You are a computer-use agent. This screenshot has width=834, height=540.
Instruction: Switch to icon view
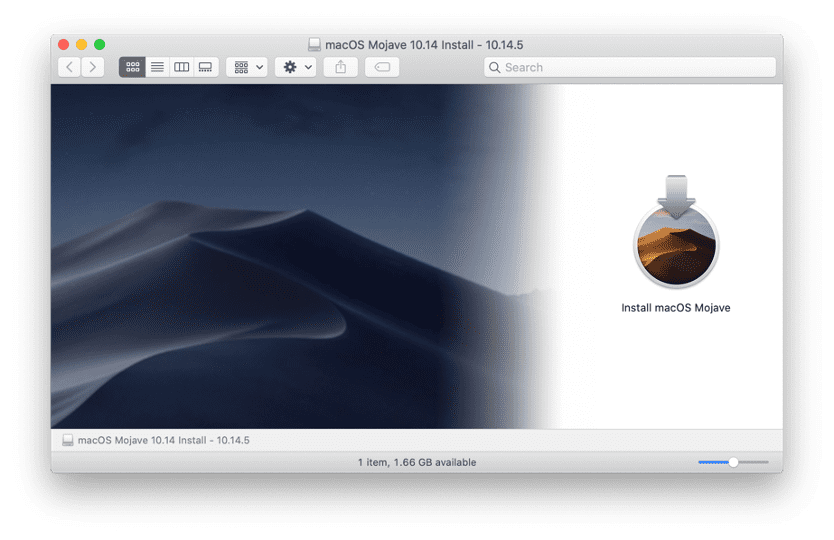tap(132, 68)
